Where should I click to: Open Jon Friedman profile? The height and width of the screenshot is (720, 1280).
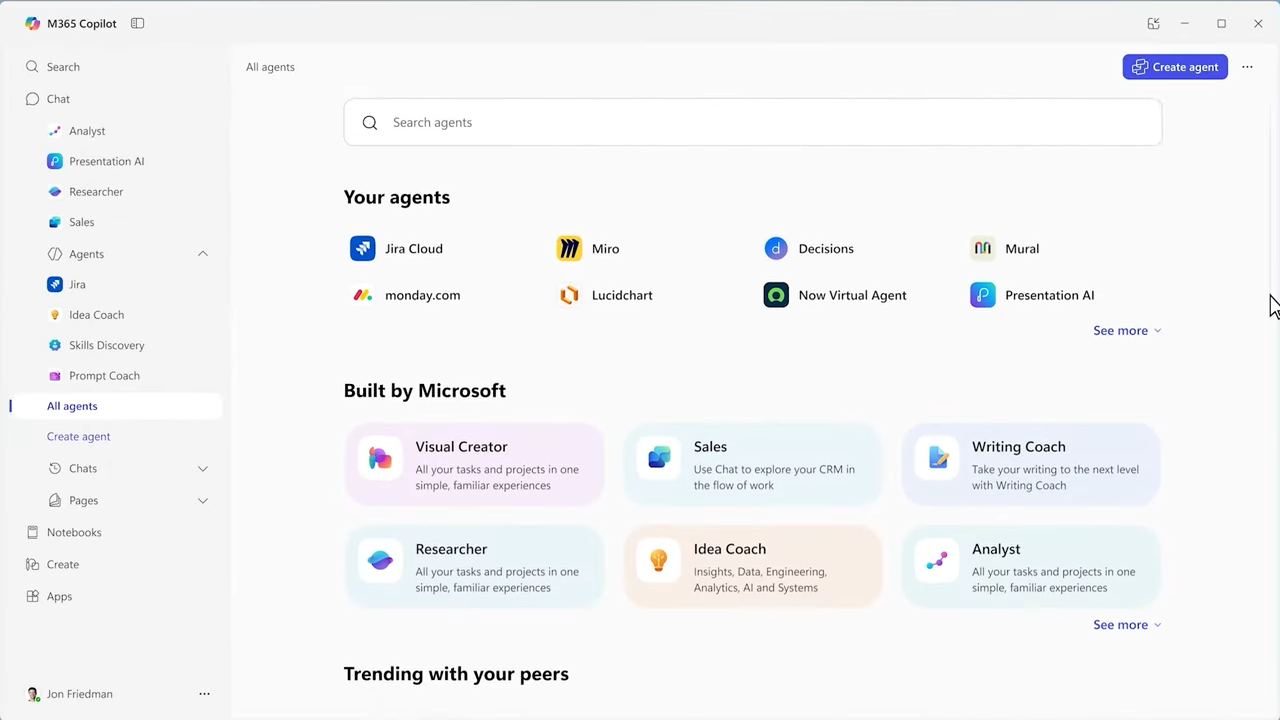(x=70, y=694)
